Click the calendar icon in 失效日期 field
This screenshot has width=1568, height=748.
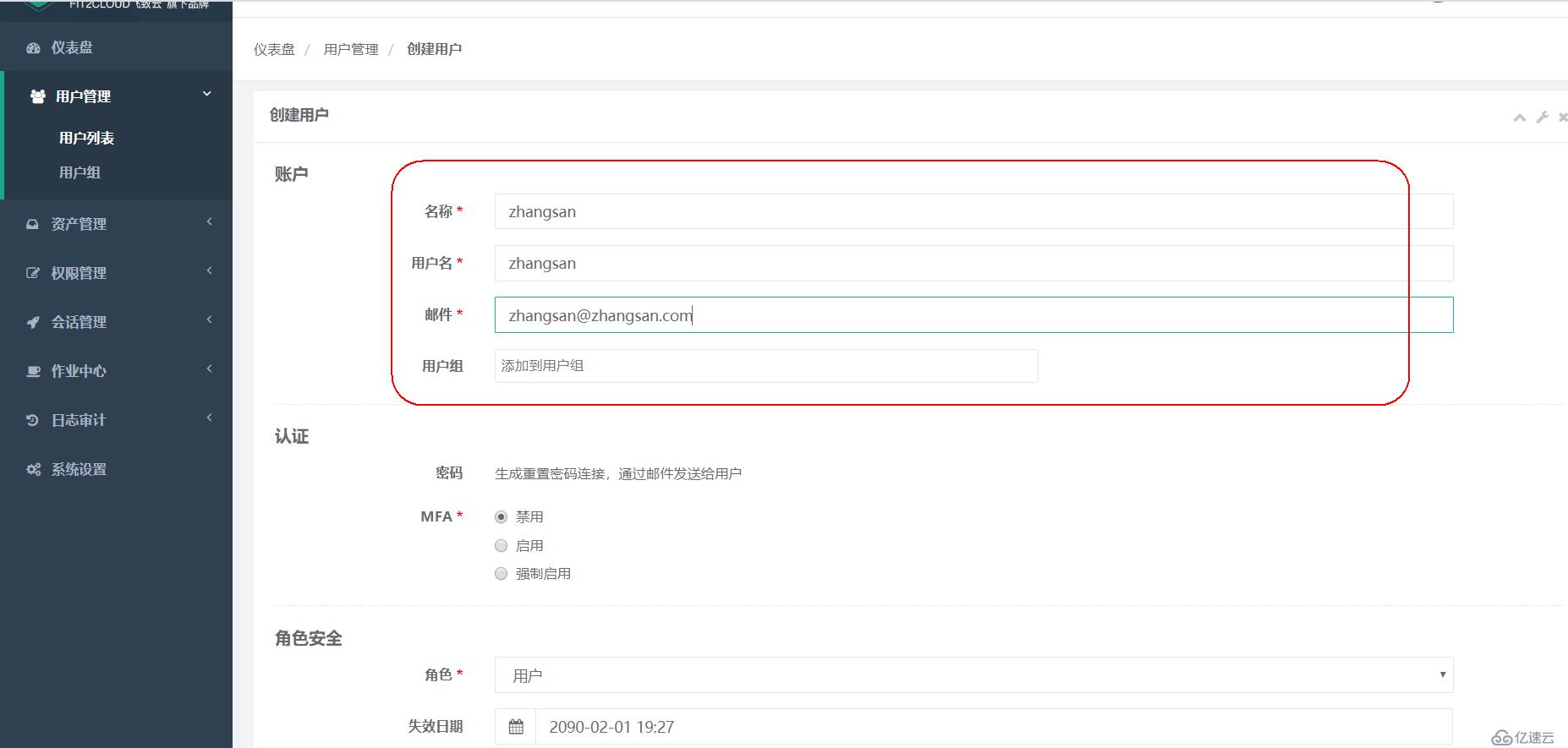(516, 727)
